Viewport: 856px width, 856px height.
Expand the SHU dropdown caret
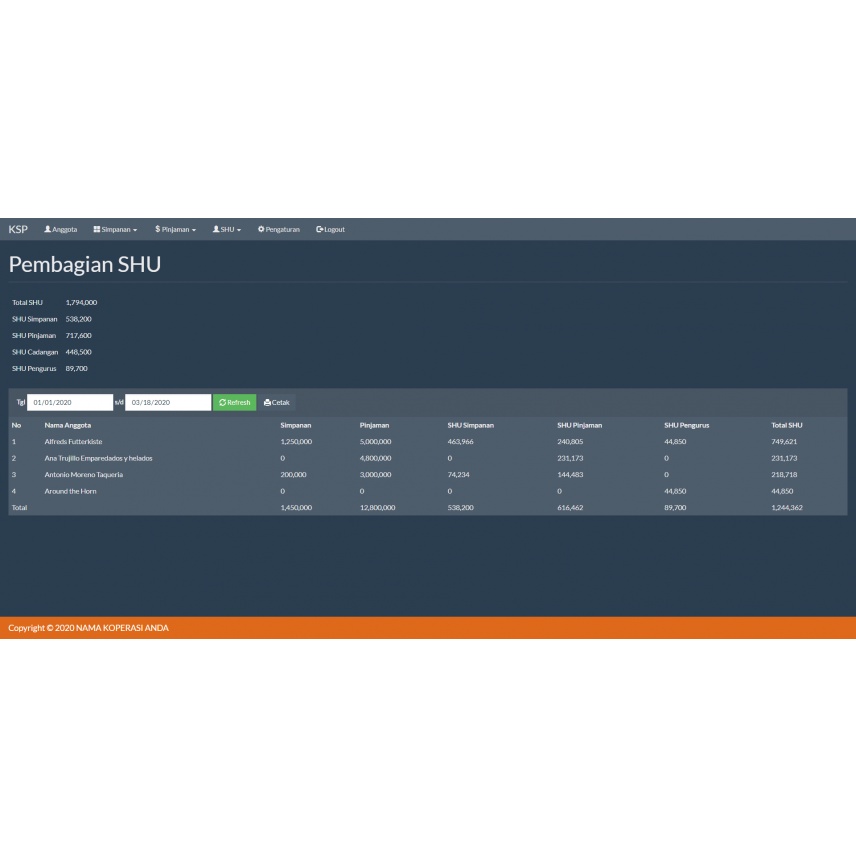(x=239, y=230)
